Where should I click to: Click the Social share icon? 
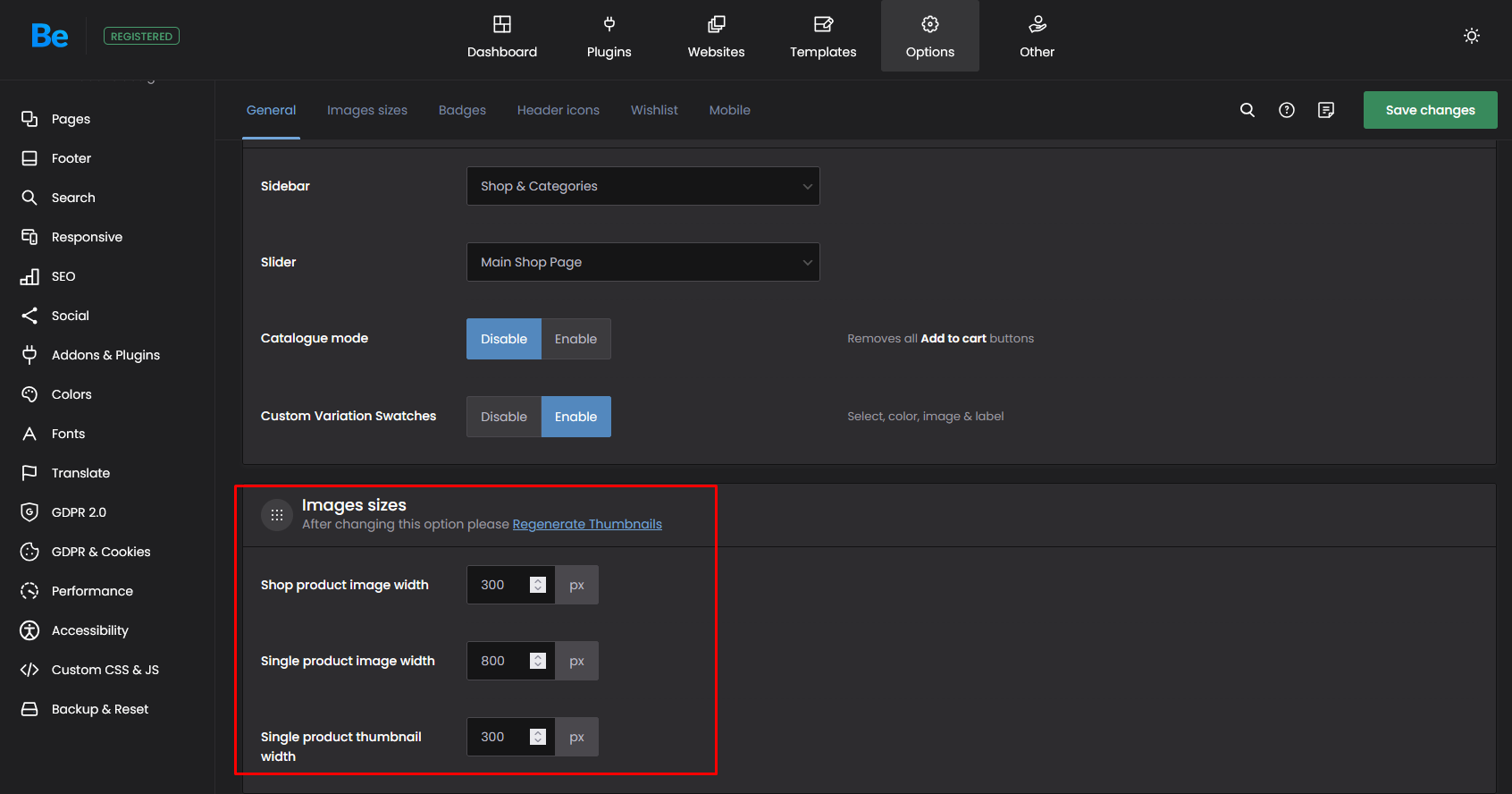click(x=29, y=316)
